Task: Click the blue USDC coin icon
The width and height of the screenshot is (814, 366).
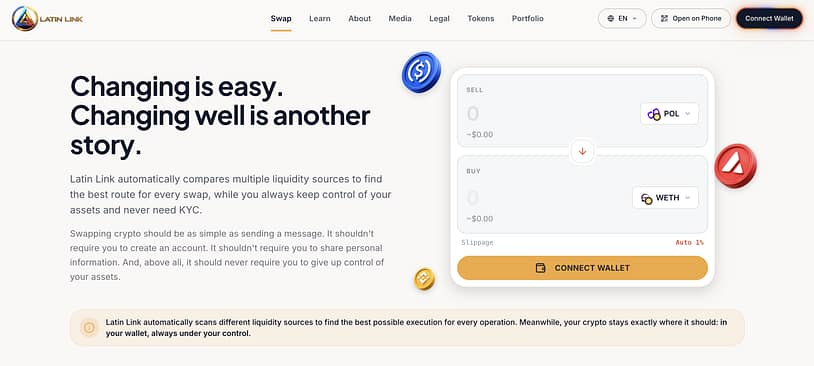Action: coord(421,72)
